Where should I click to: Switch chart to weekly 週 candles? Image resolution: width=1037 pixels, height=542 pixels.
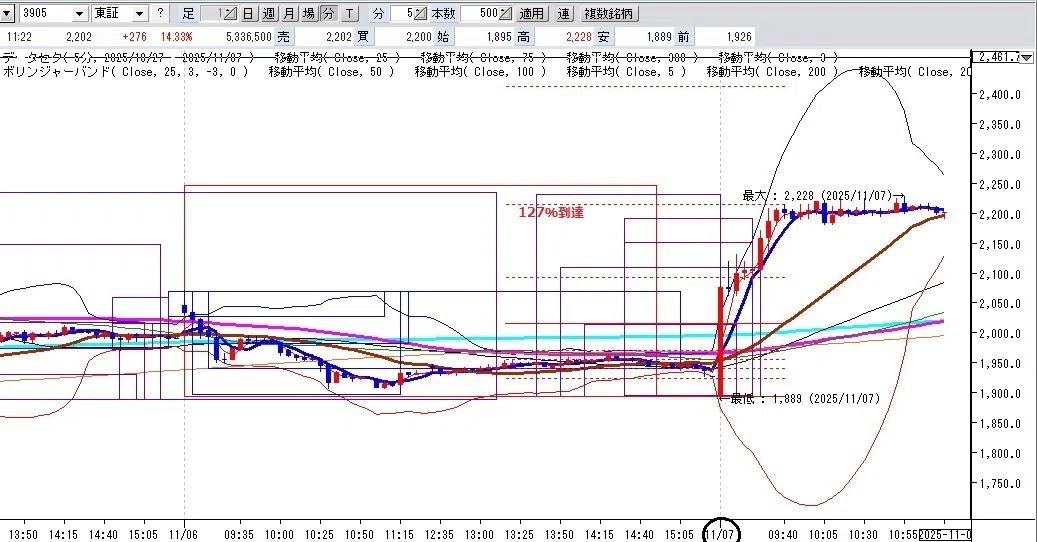(268, 13)
